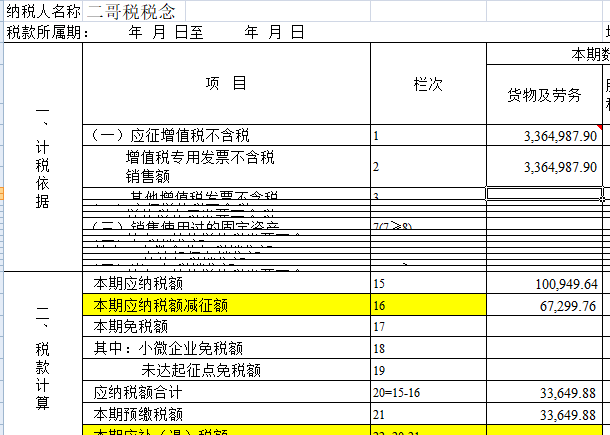
Task: Click the 税款所属期 label cell
Action: pos(47,32)
